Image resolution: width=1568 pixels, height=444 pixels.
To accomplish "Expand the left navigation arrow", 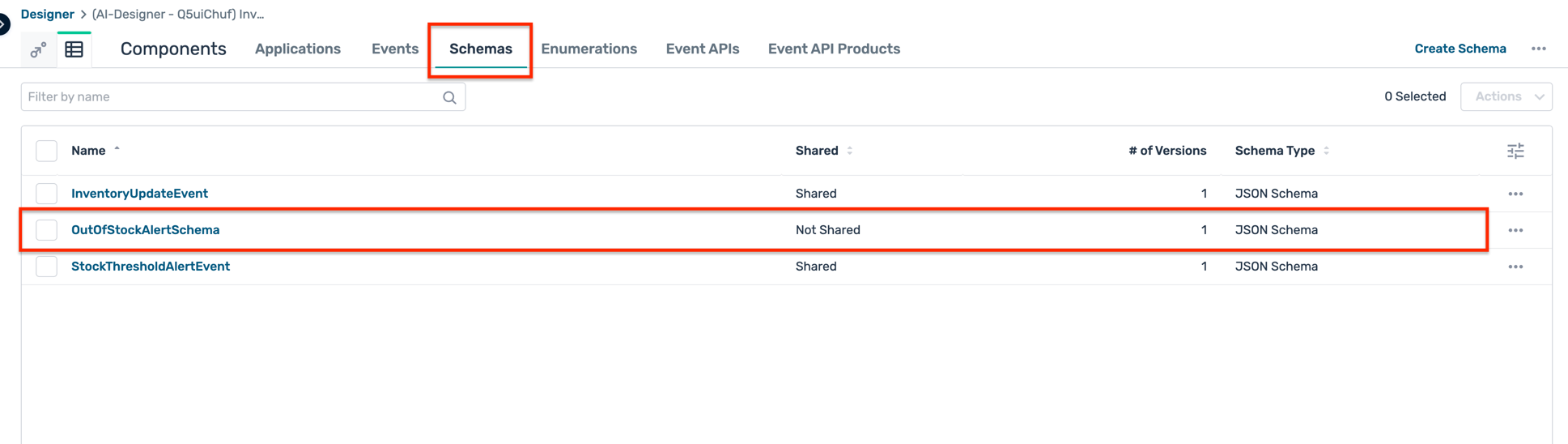I will pos(4,24).
